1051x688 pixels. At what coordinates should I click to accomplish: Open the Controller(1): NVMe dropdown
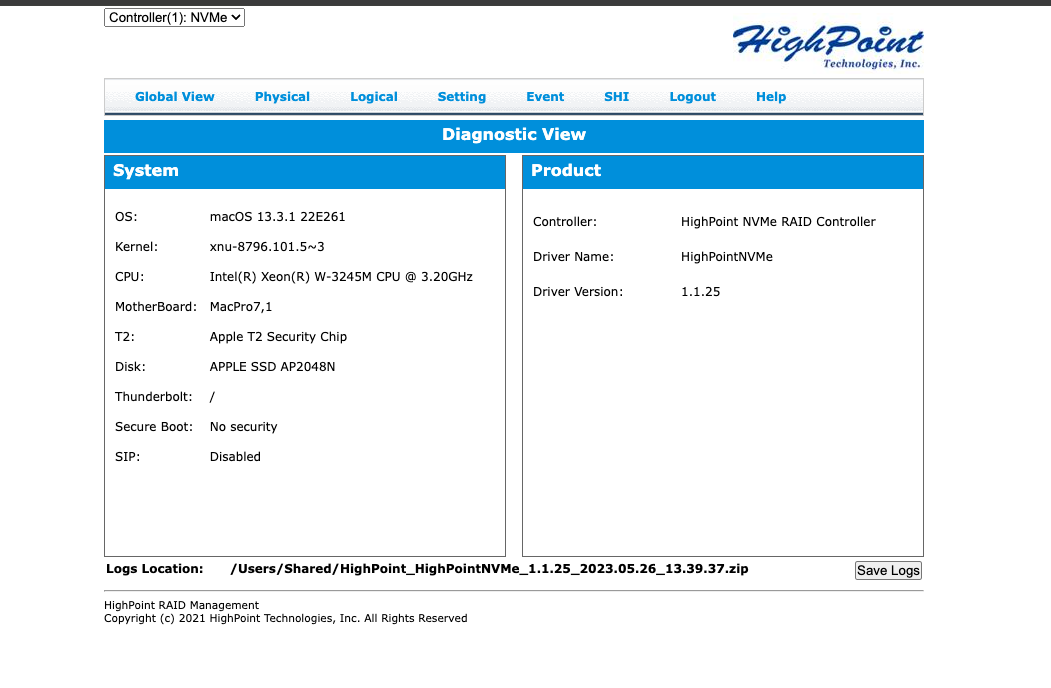point(174,17)
